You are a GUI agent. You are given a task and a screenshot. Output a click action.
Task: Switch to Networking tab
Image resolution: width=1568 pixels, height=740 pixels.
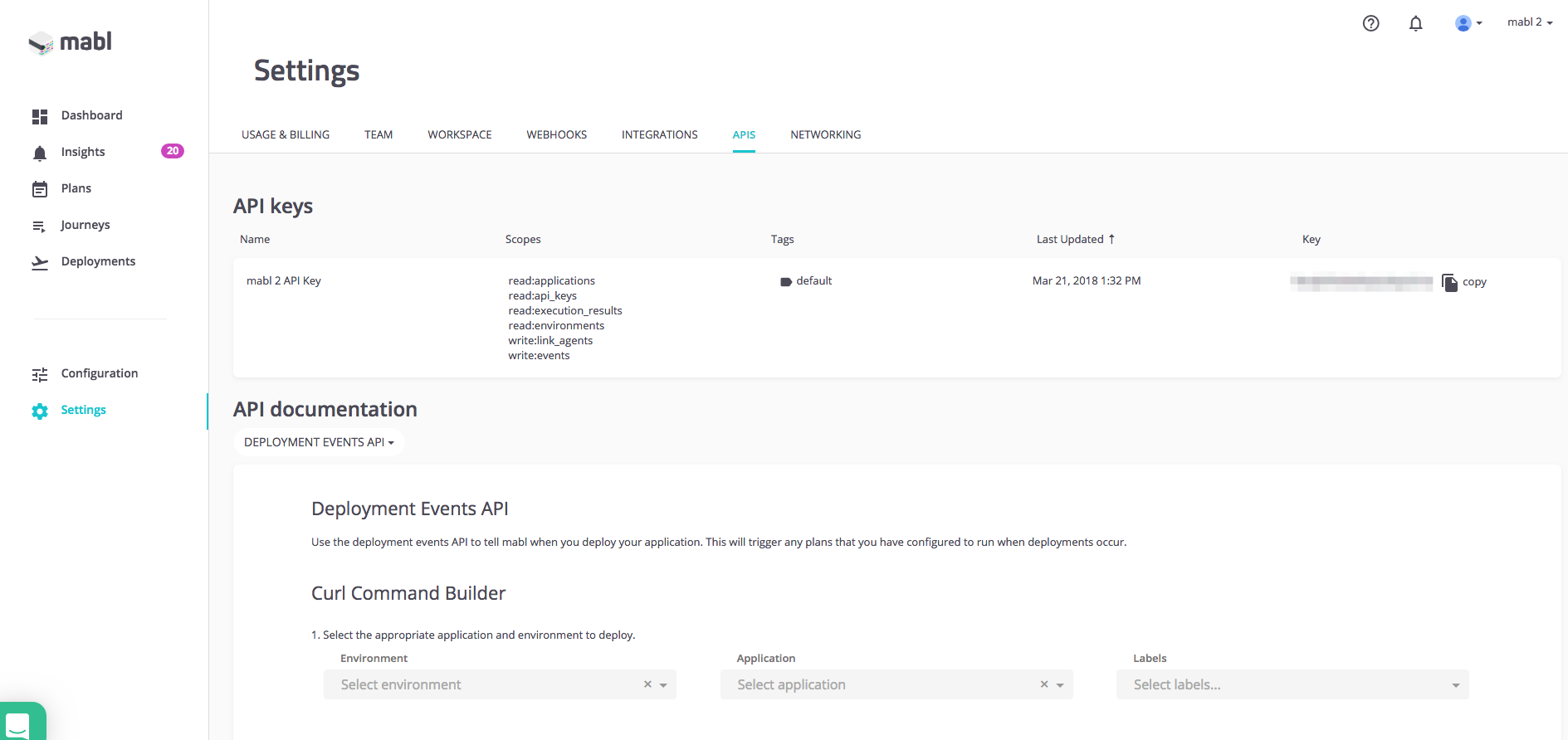point(826,134)
